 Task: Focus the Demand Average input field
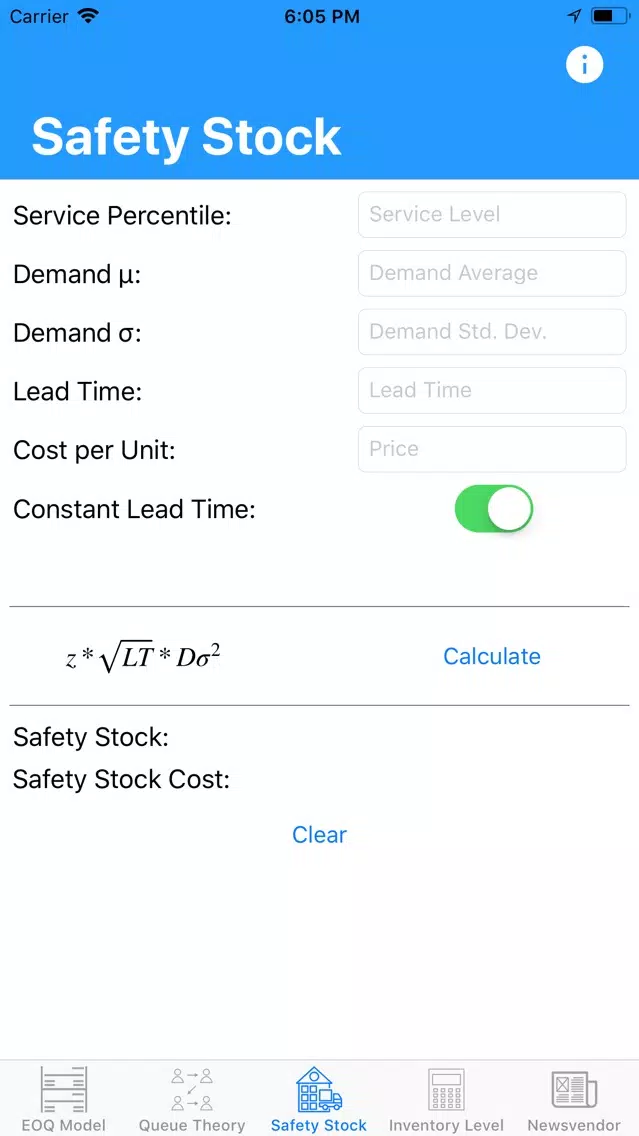(x=492, y=273)
